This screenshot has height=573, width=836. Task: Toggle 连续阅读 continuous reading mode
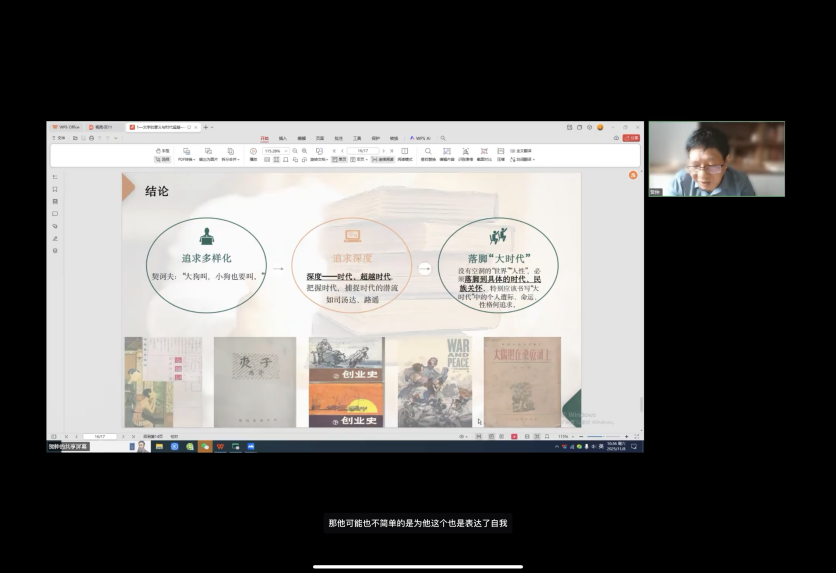tap(383, 159)
